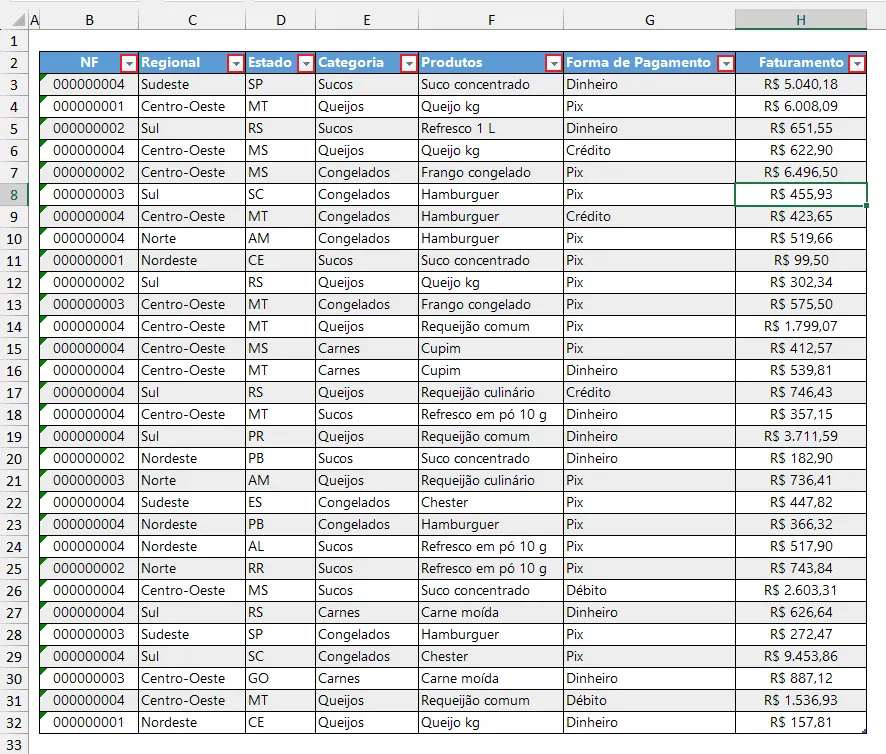Open the Faturamento column filter dropdown
The width and height of the screenshot is (886, 754).
[857, 63]
